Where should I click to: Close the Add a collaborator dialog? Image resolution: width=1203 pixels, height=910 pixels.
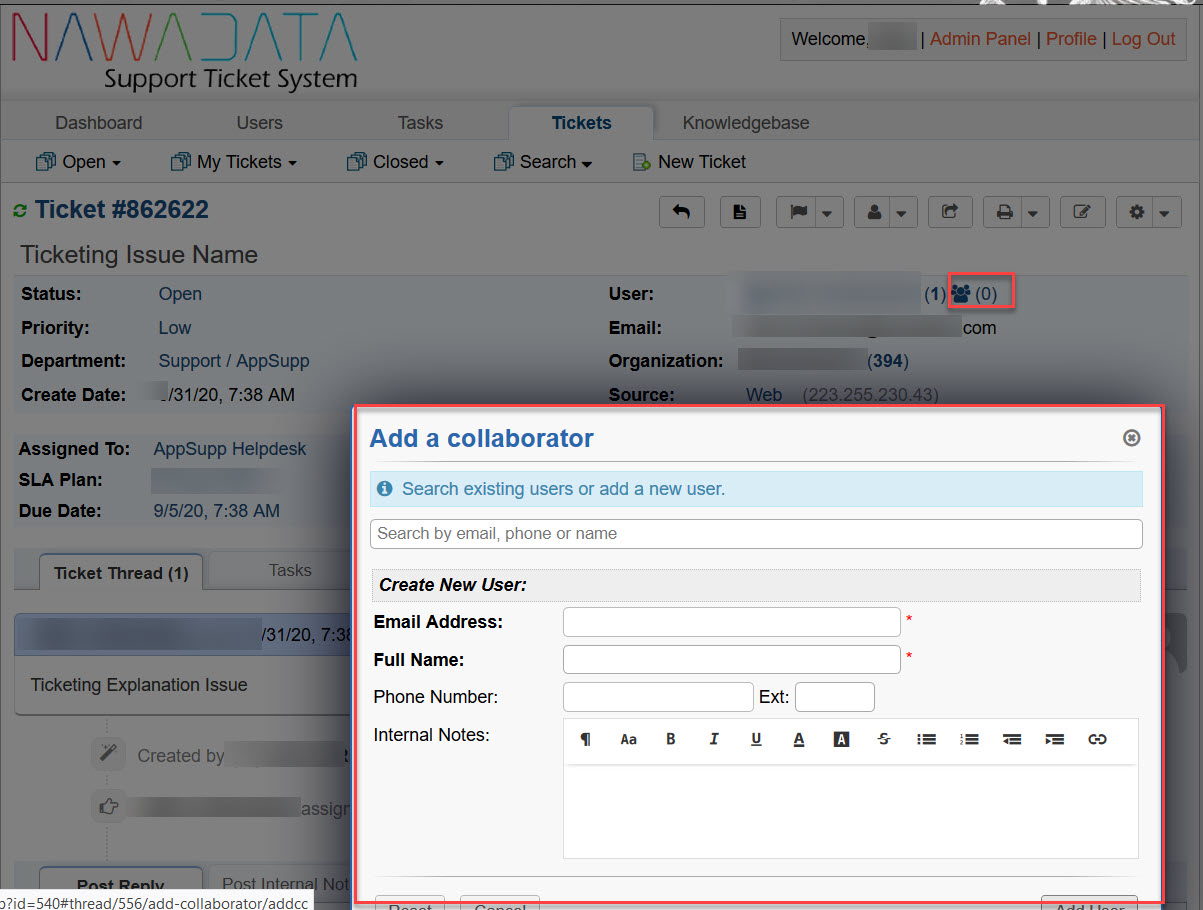point(1131,438)
